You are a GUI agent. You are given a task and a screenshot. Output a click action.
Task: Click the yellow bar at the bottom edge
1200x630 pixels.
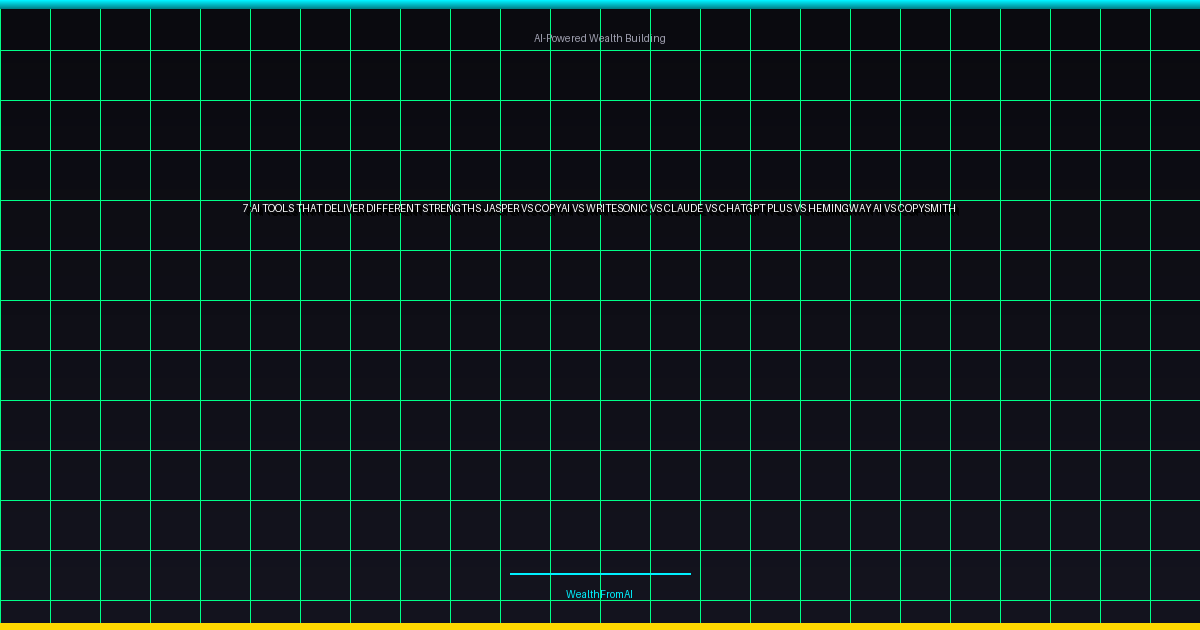pos(600,626)
